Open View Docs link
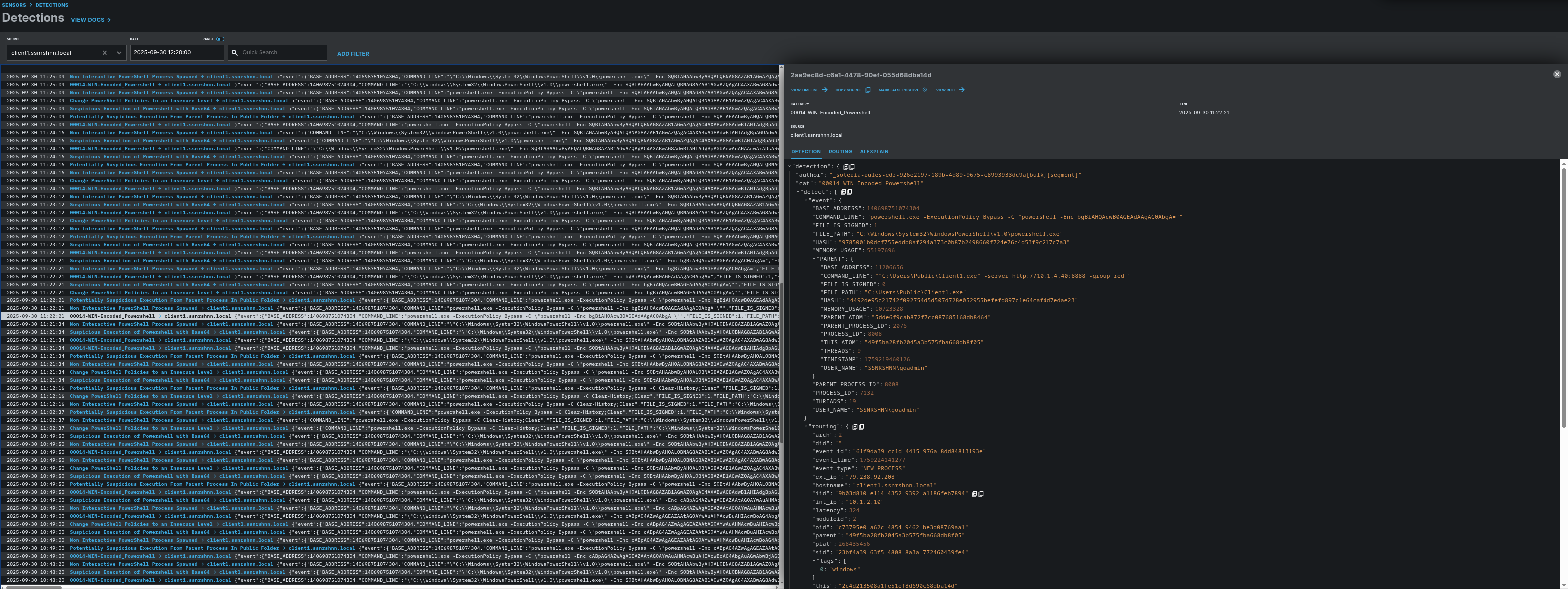 pos(91,20)
